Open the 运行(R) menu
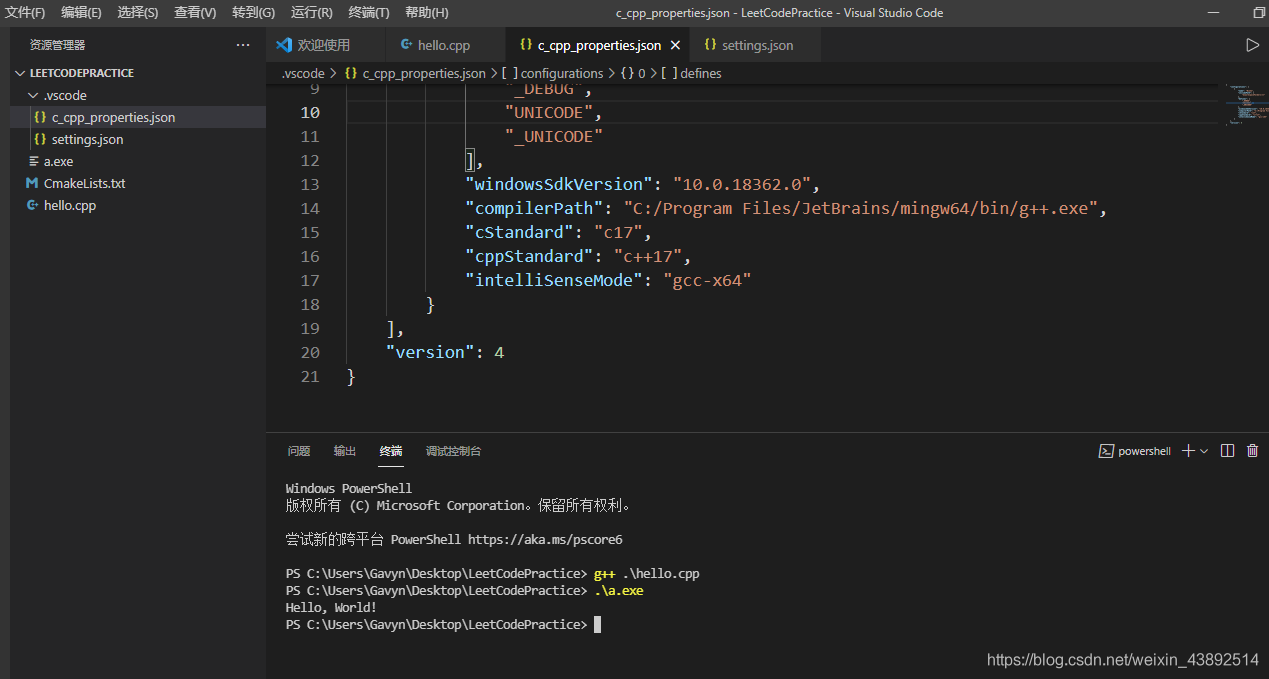 pos(311,13)
